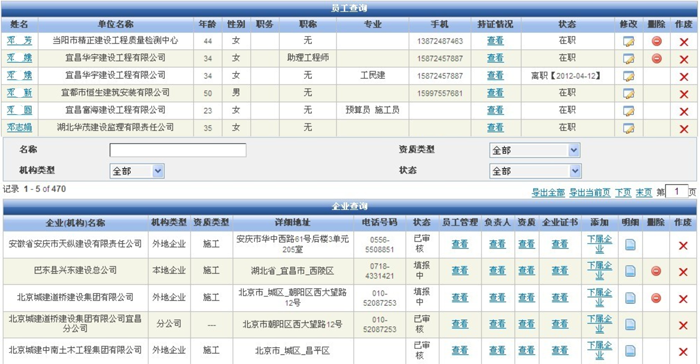
Task: Open the detail icon for 北京城建中南土木工程集团有限公司
Action: pyautogui.click(x=630, y=351)
